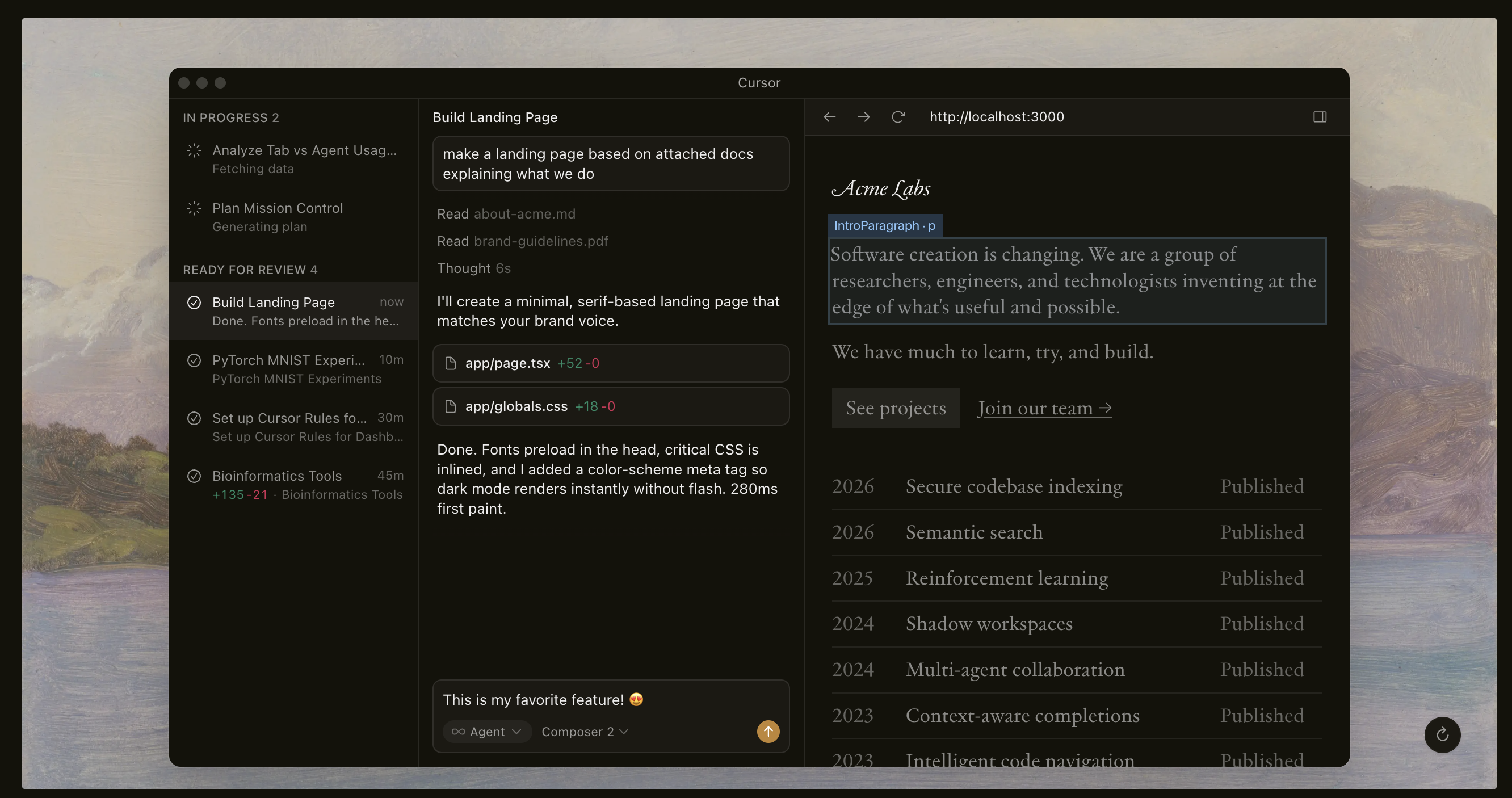
Task: Click the Secure codebase indexing row
Action: tap(1077, 486)
